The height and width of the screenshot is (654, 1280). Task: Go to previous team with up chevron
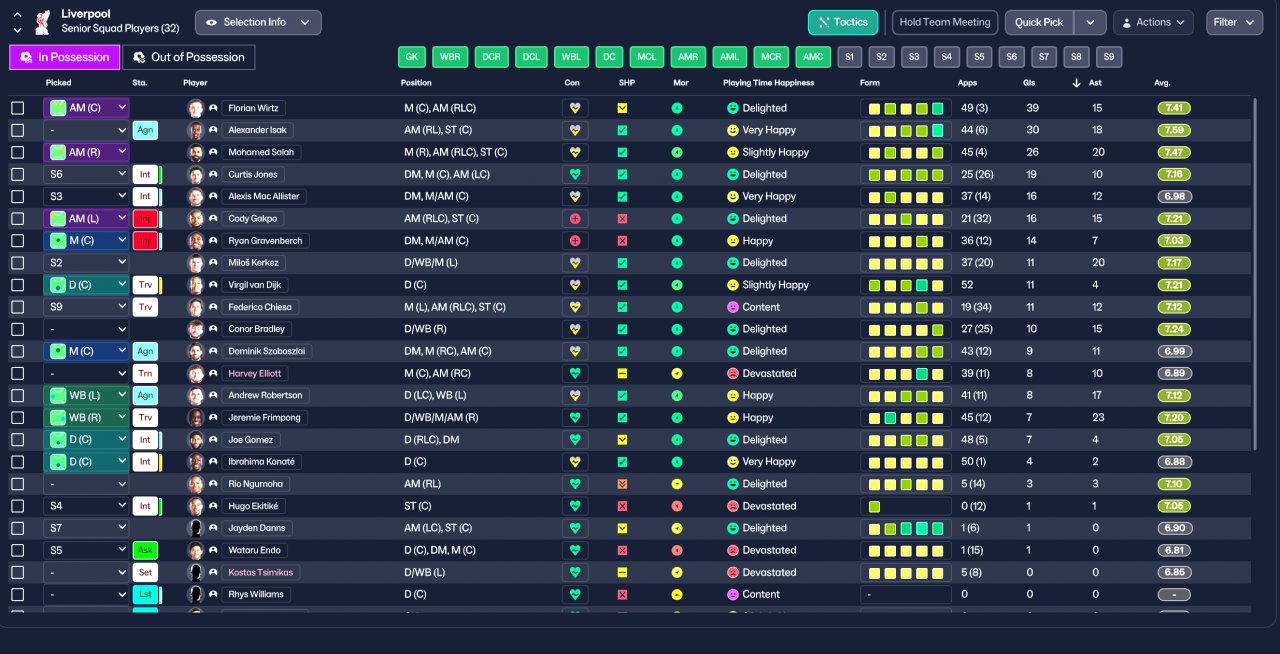pyautogui.click(x=17, y=15)
